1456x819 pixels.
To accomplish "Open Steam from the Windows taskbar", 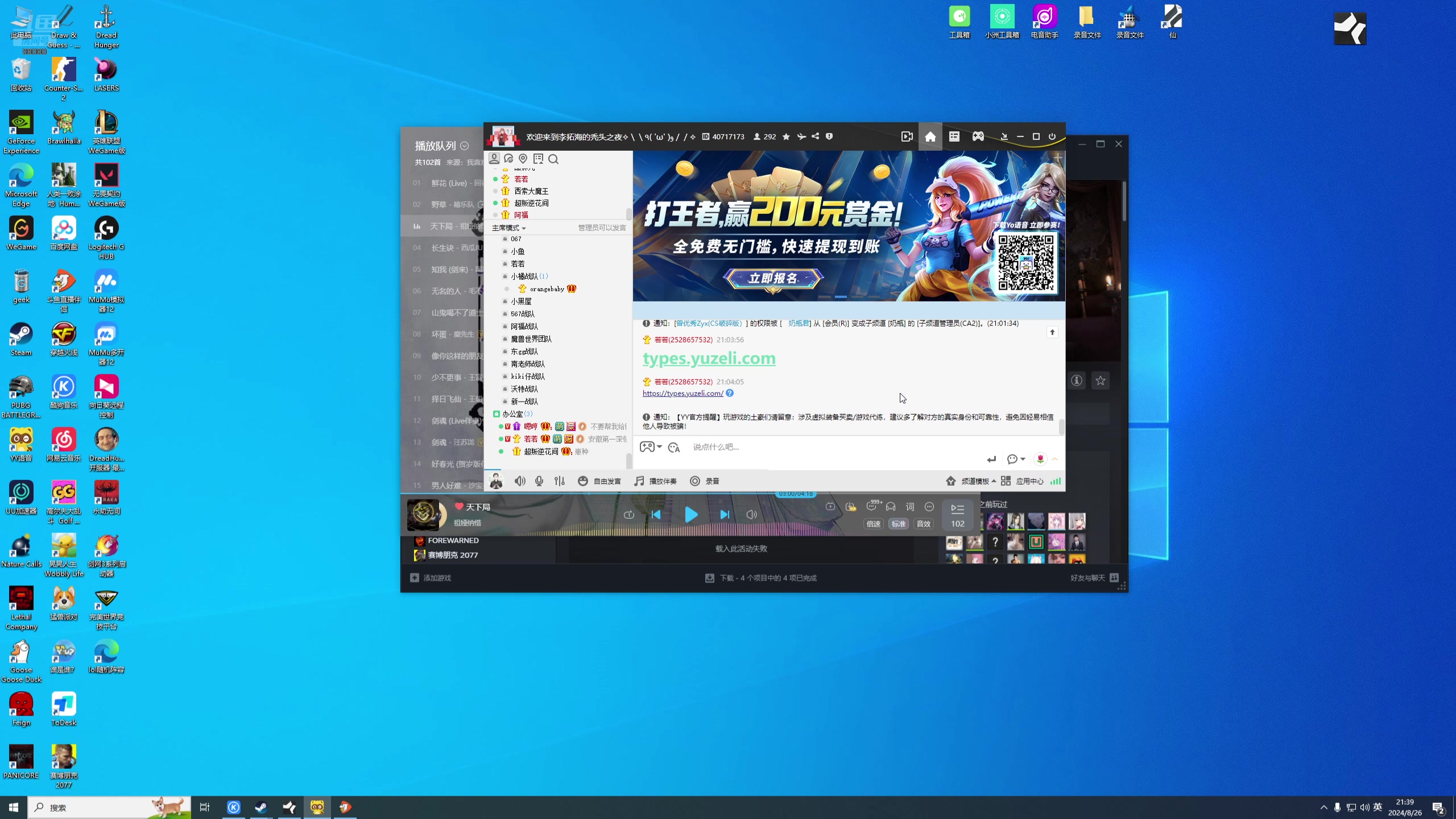I will click(x=261, y=808).
